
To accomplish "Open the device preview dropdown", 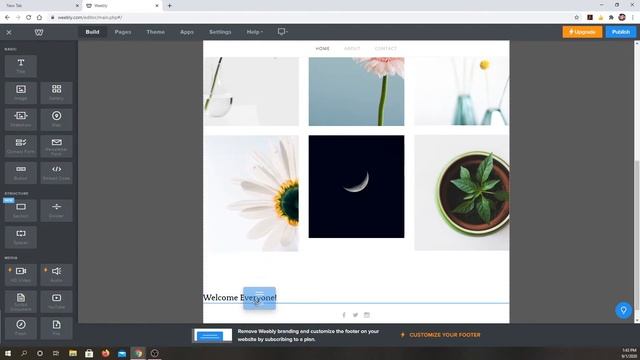I will 282,31.
